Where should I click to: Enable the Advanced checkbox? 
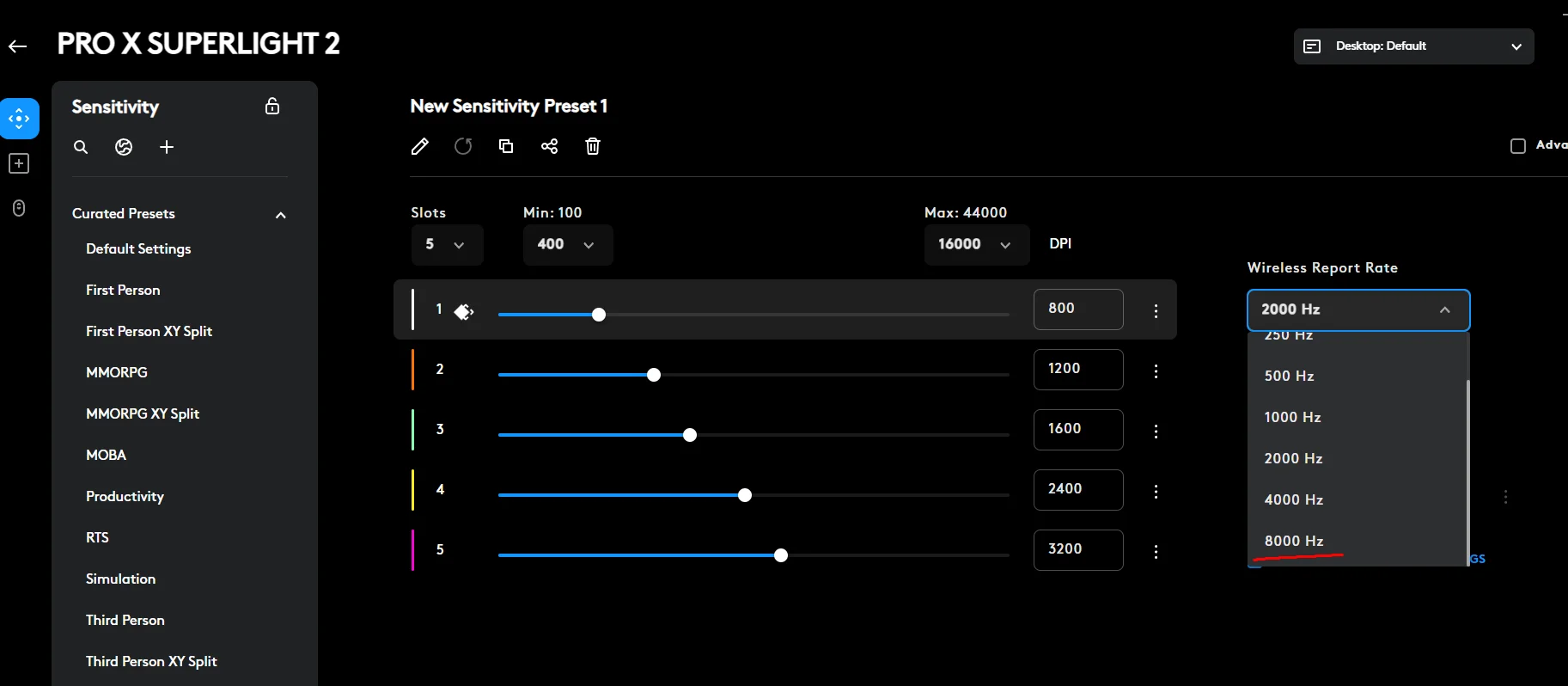(1518, 146)
